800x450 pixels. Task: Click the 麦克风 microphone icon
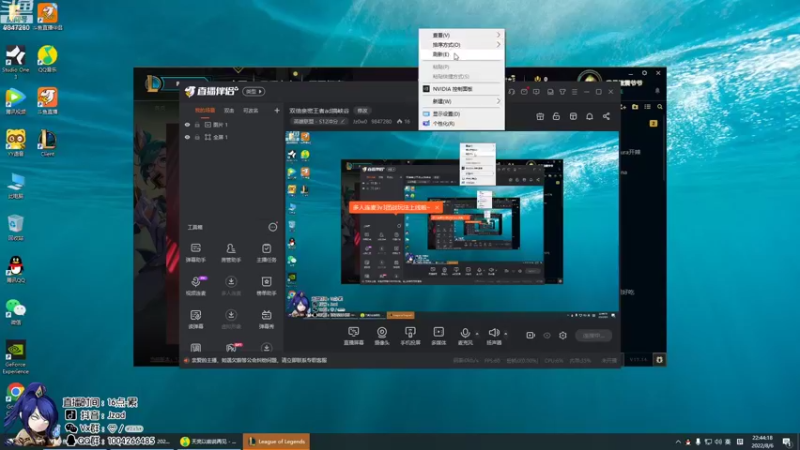coord(465,335)
